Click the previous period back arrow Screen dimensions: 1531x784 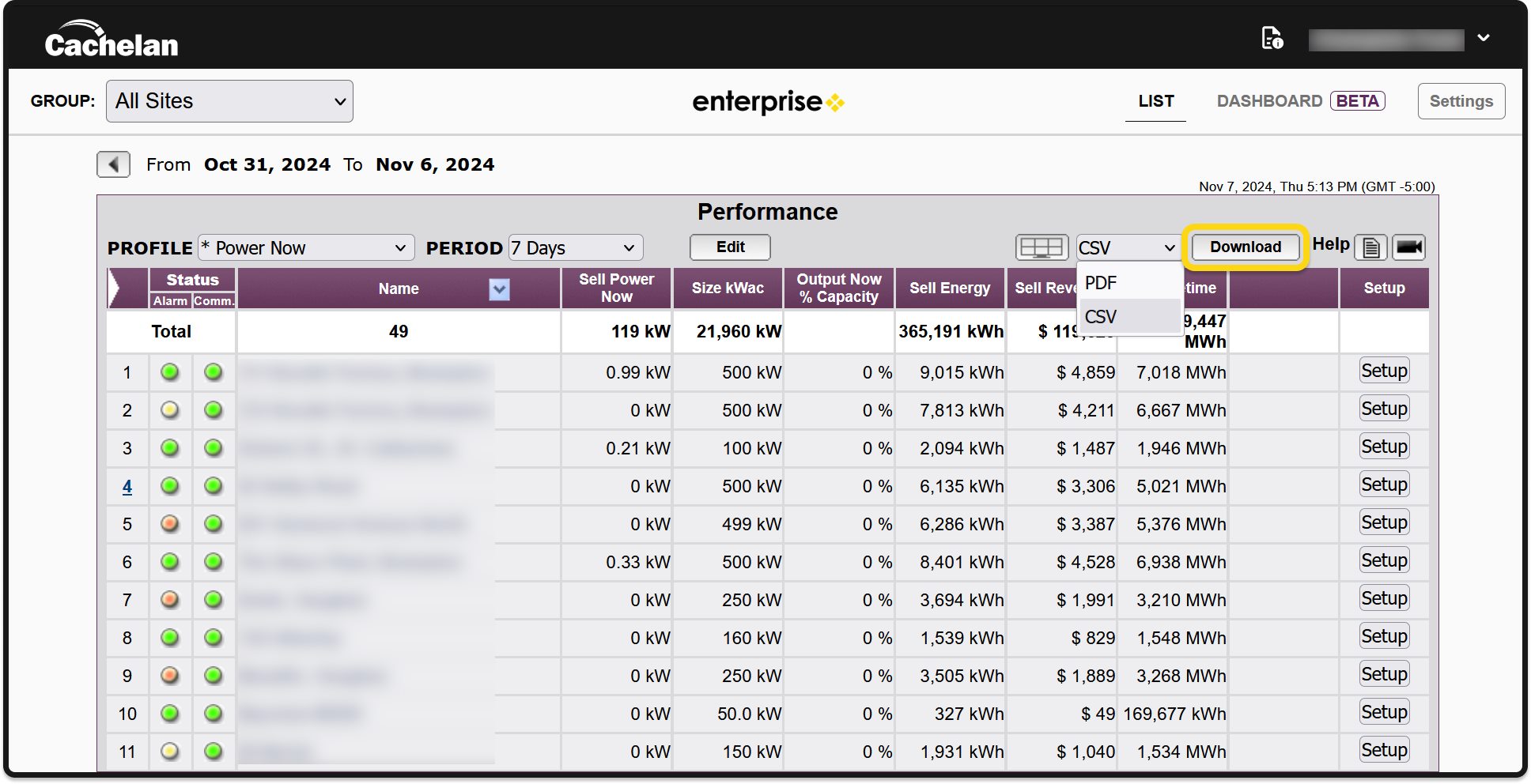click(113, 164)
